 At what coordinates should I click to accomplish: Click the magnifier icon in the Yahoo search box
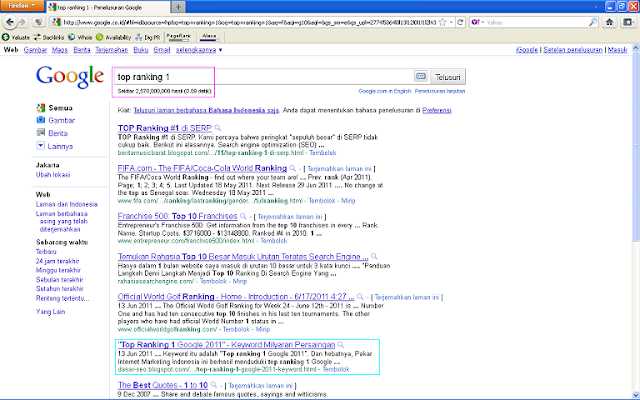[593, 22]
